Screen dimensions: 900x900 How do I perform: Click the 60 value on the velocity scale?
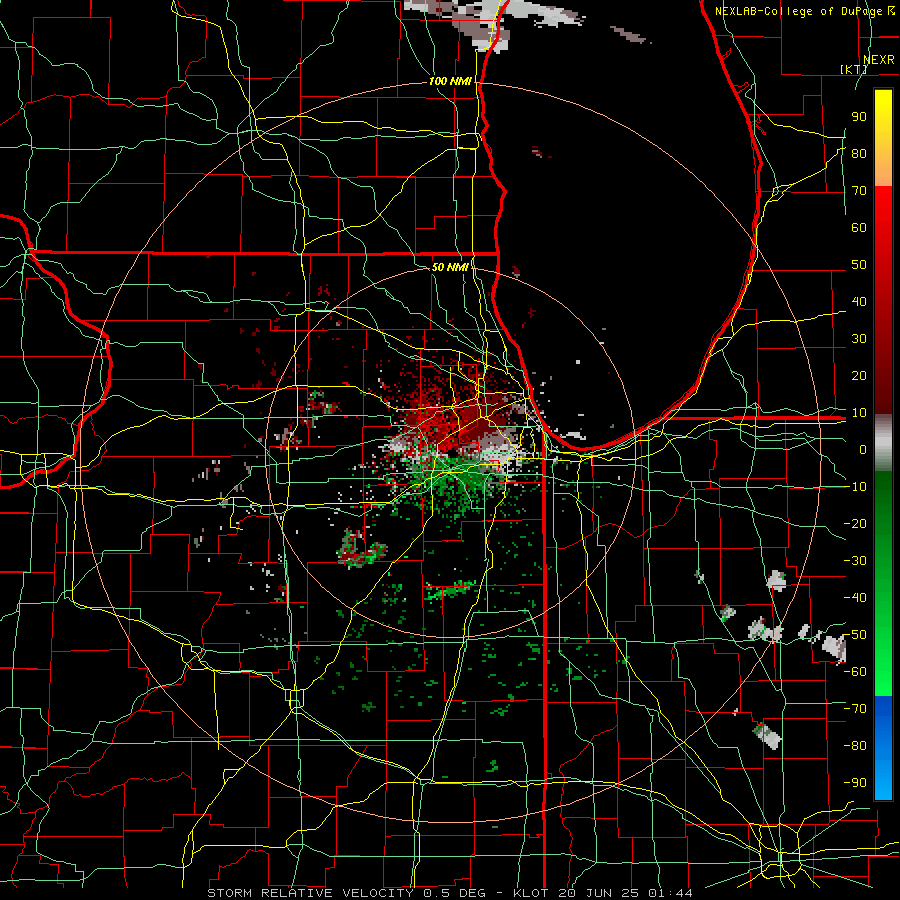[x=859, y=227]
